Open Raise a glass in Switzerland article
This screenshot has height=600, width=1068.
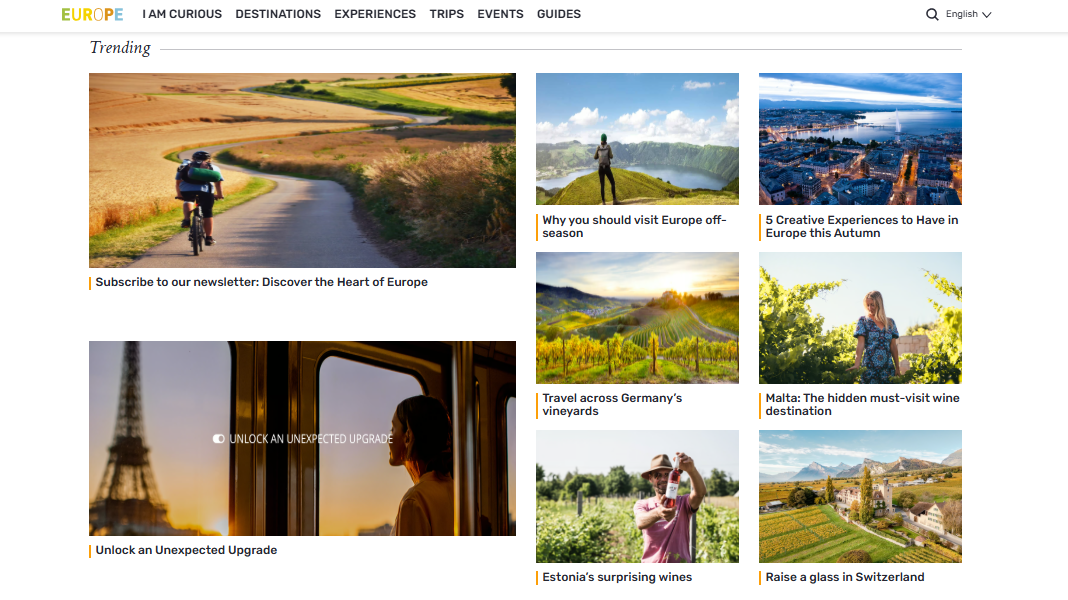(845, 576)
